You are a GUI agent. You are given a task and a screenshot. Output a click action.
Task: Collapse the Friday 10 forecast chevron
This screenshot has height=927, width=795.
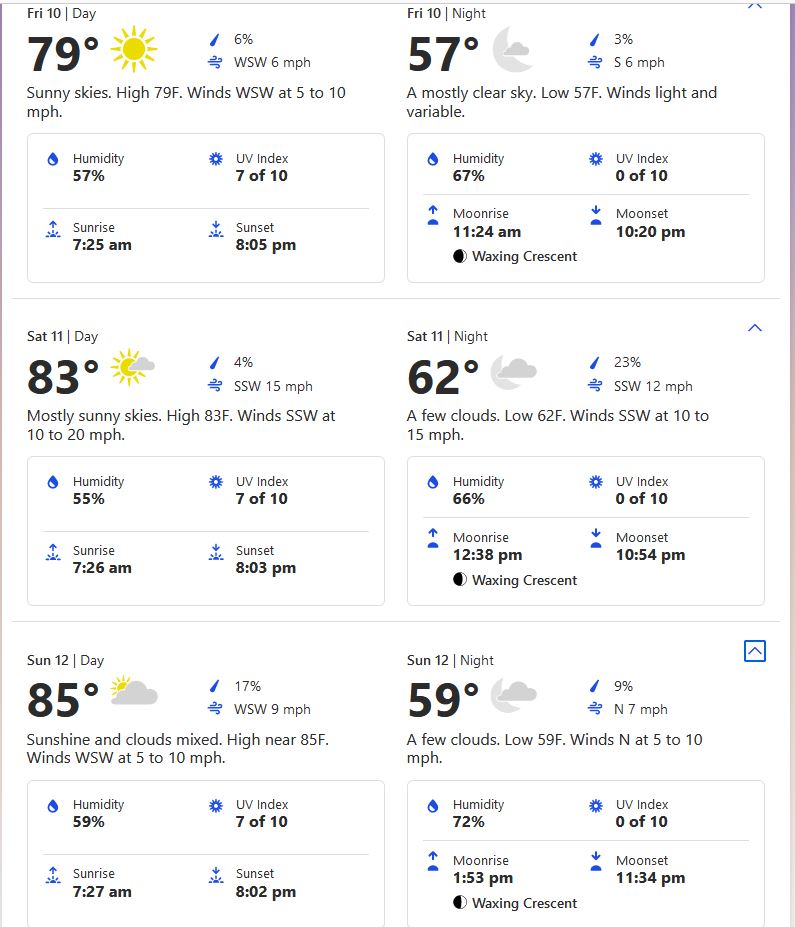coord(755,5)
